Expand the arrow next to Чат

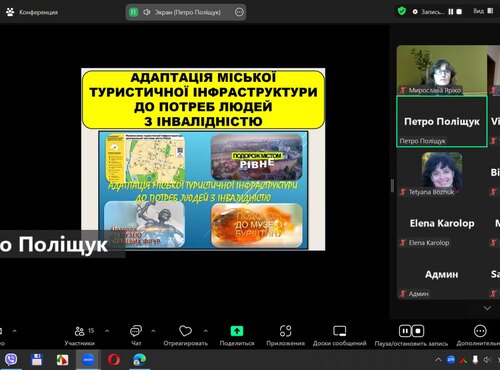pos(153,331)
